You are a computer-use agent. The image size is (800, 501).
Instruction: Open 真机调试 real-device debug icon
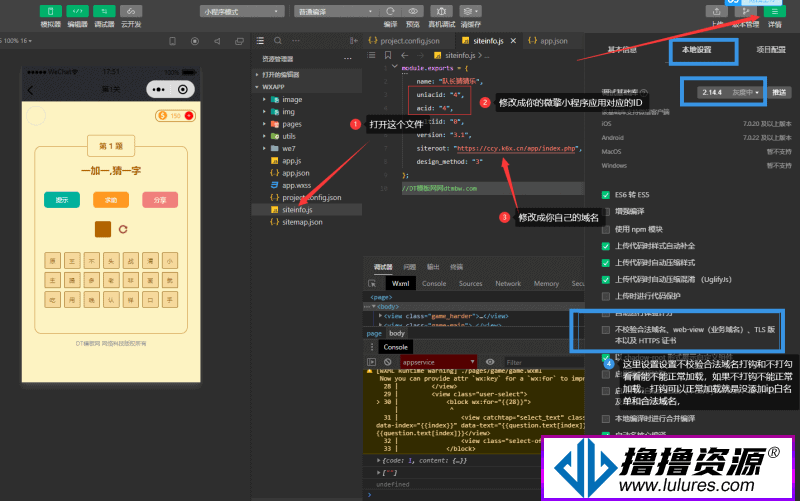click(441, 11)
